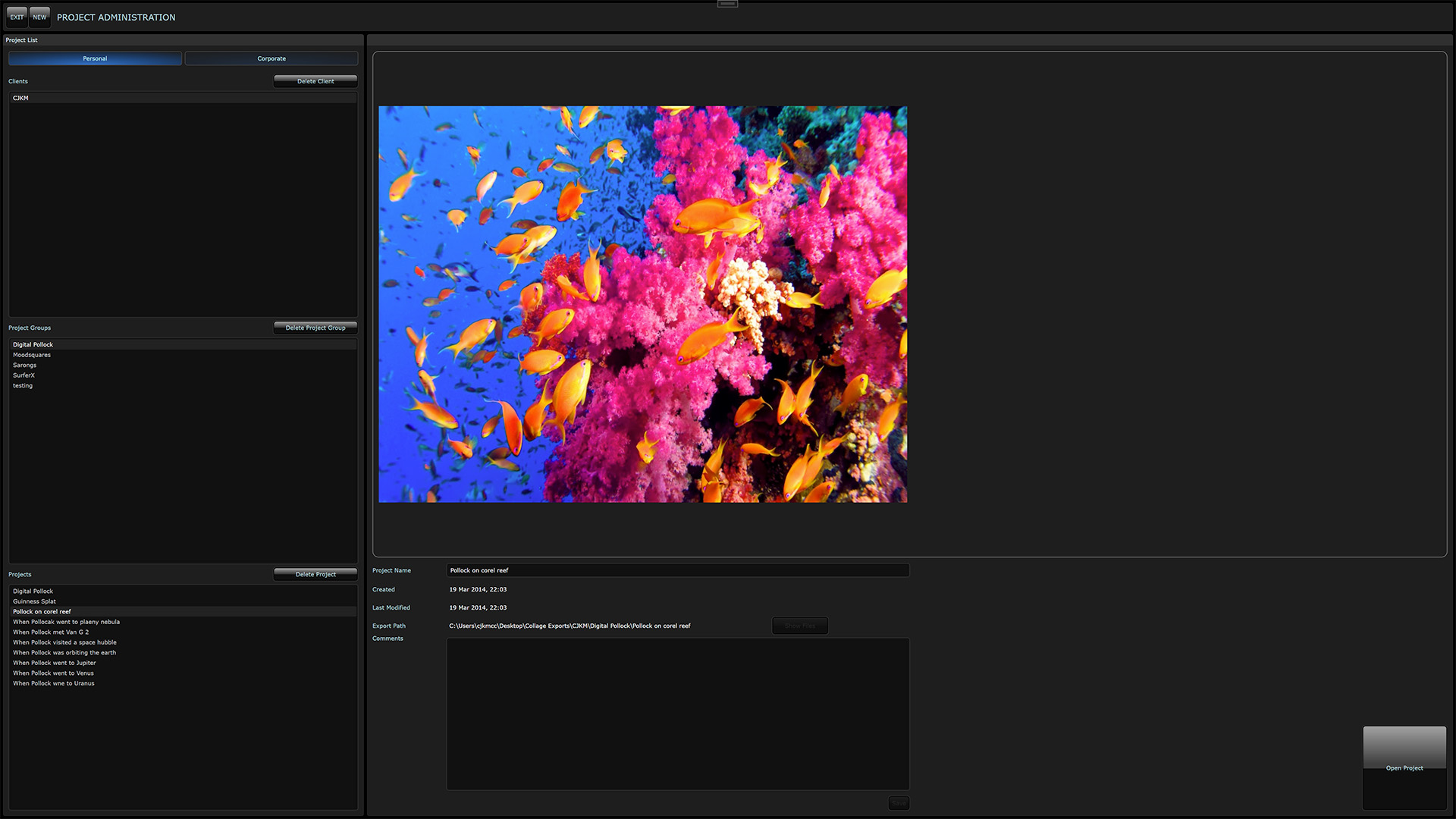Click the Delete Project button

pyautogui.click(x=315, y=574)
